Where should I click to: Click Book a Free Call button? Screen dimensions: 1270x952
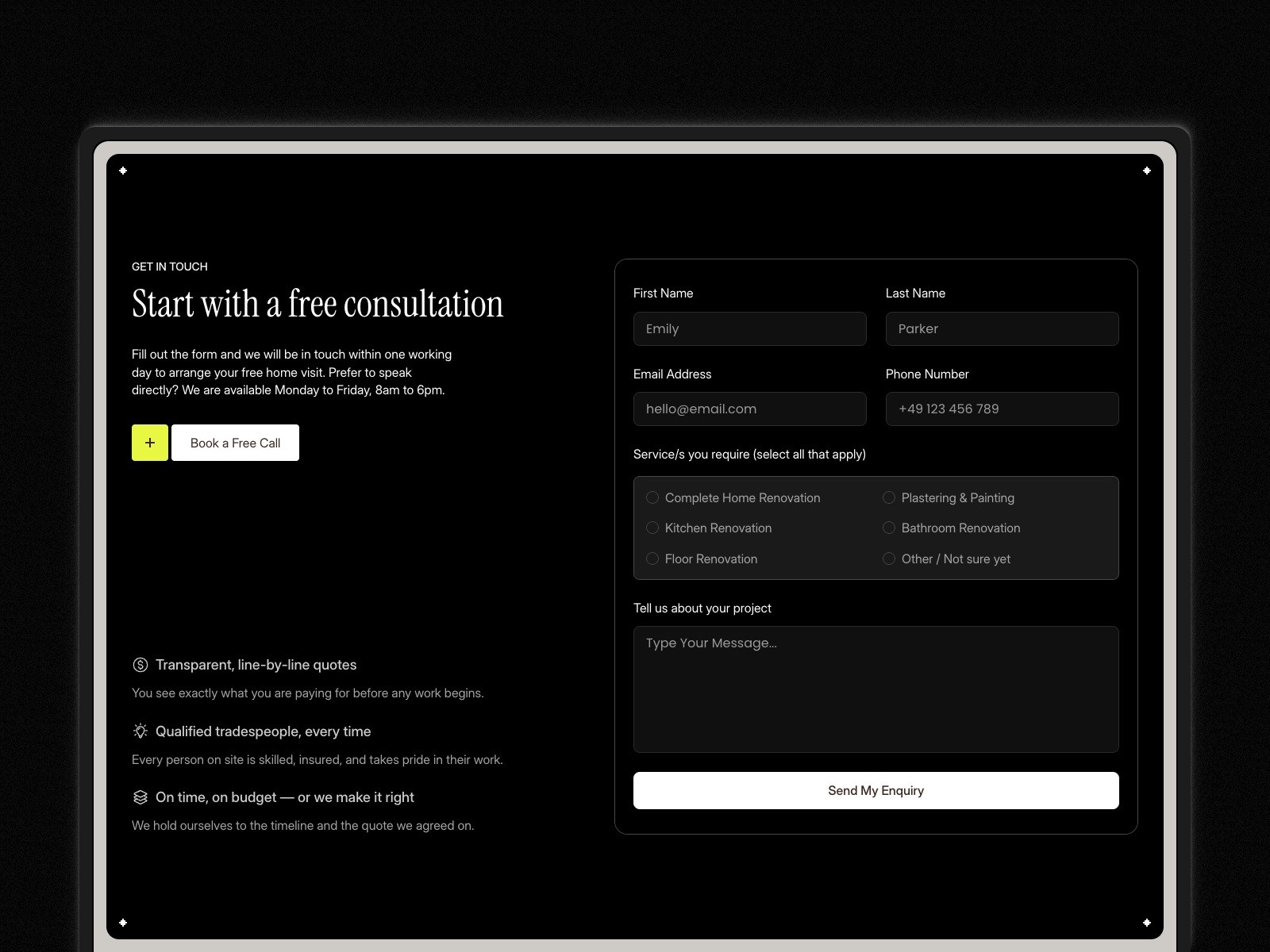(235, 443)
